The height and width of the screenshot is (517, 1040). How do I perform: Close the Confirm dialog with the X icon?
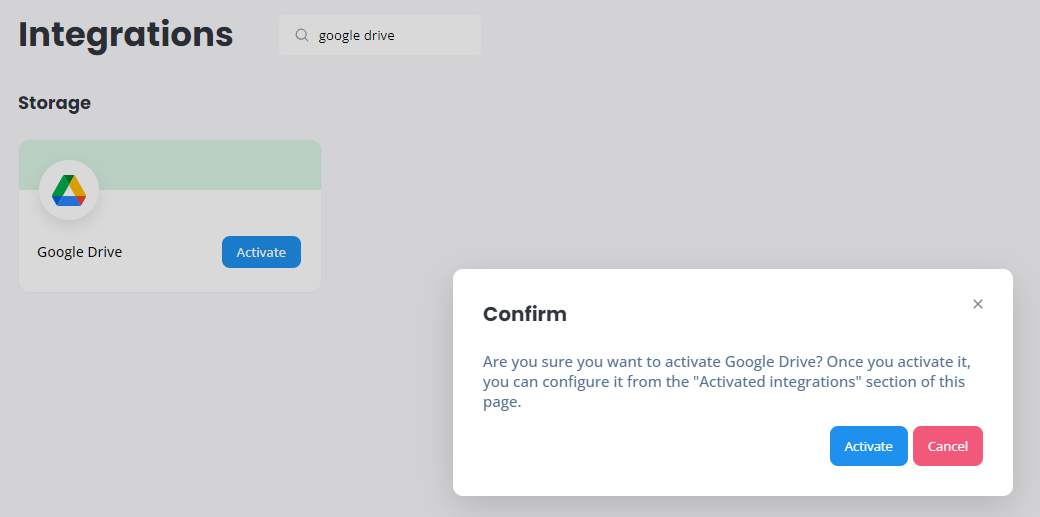click(978, 304)
